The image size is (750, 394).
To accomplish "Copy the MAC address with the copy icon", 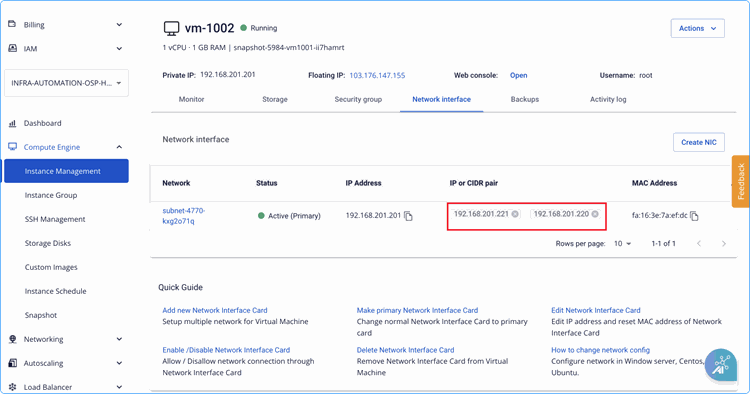I will pyautogui.click(x=694, y=216).
